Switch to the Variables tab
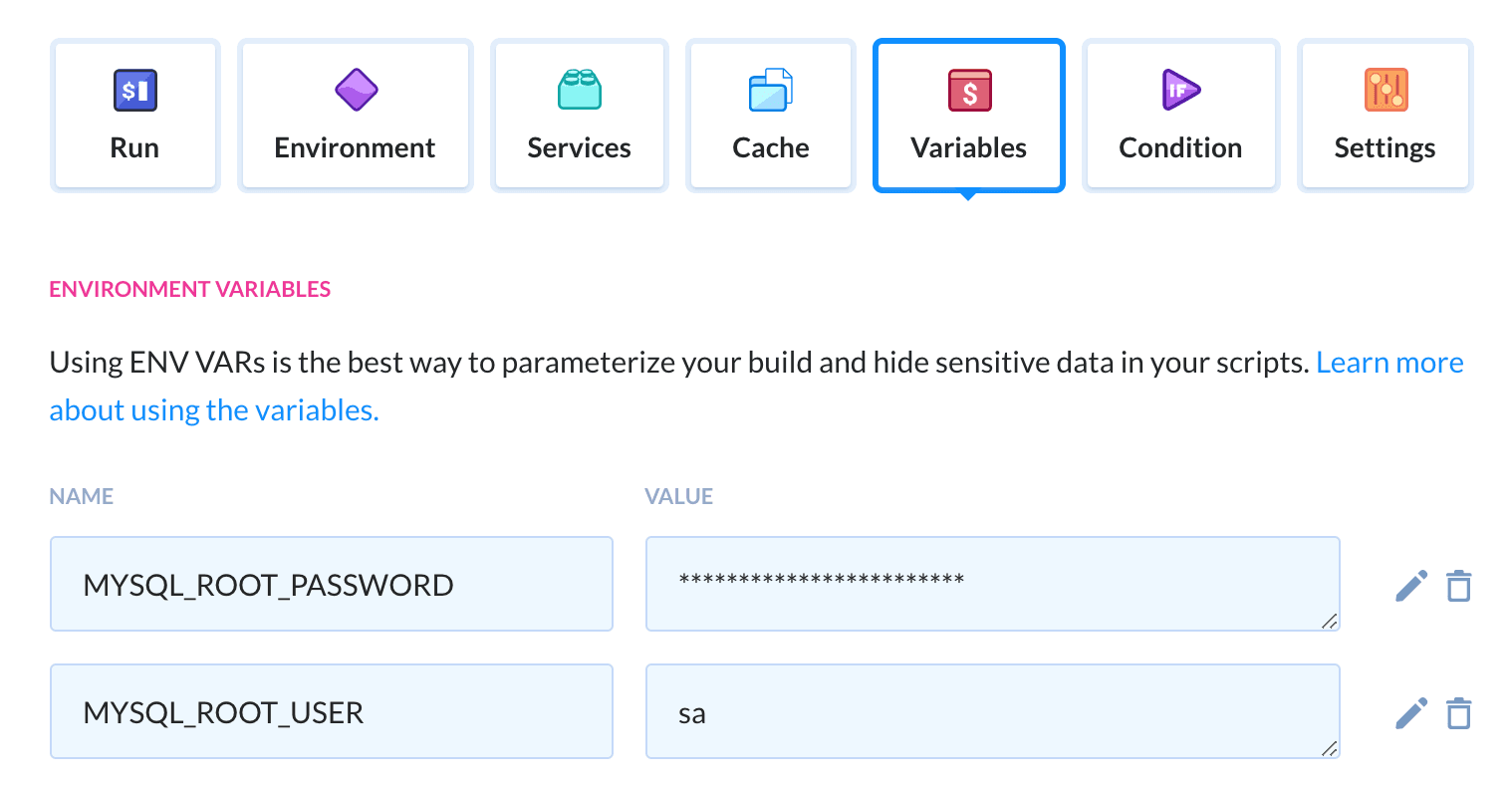 pos(968,147)
